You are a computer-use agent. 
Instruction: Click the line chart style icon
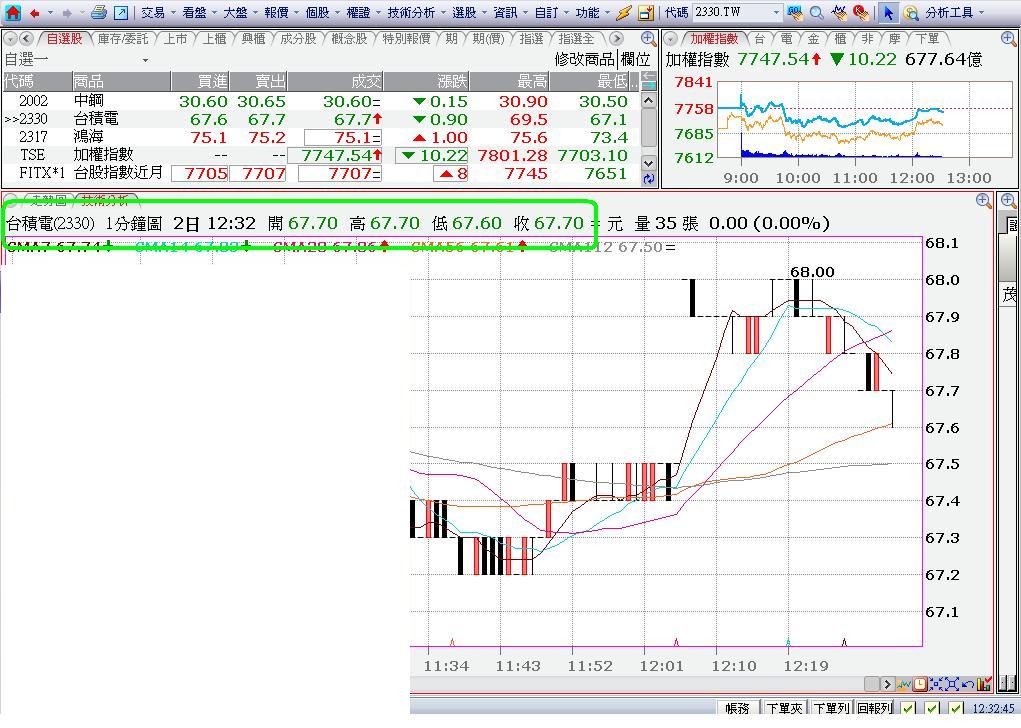click(904, 684)
